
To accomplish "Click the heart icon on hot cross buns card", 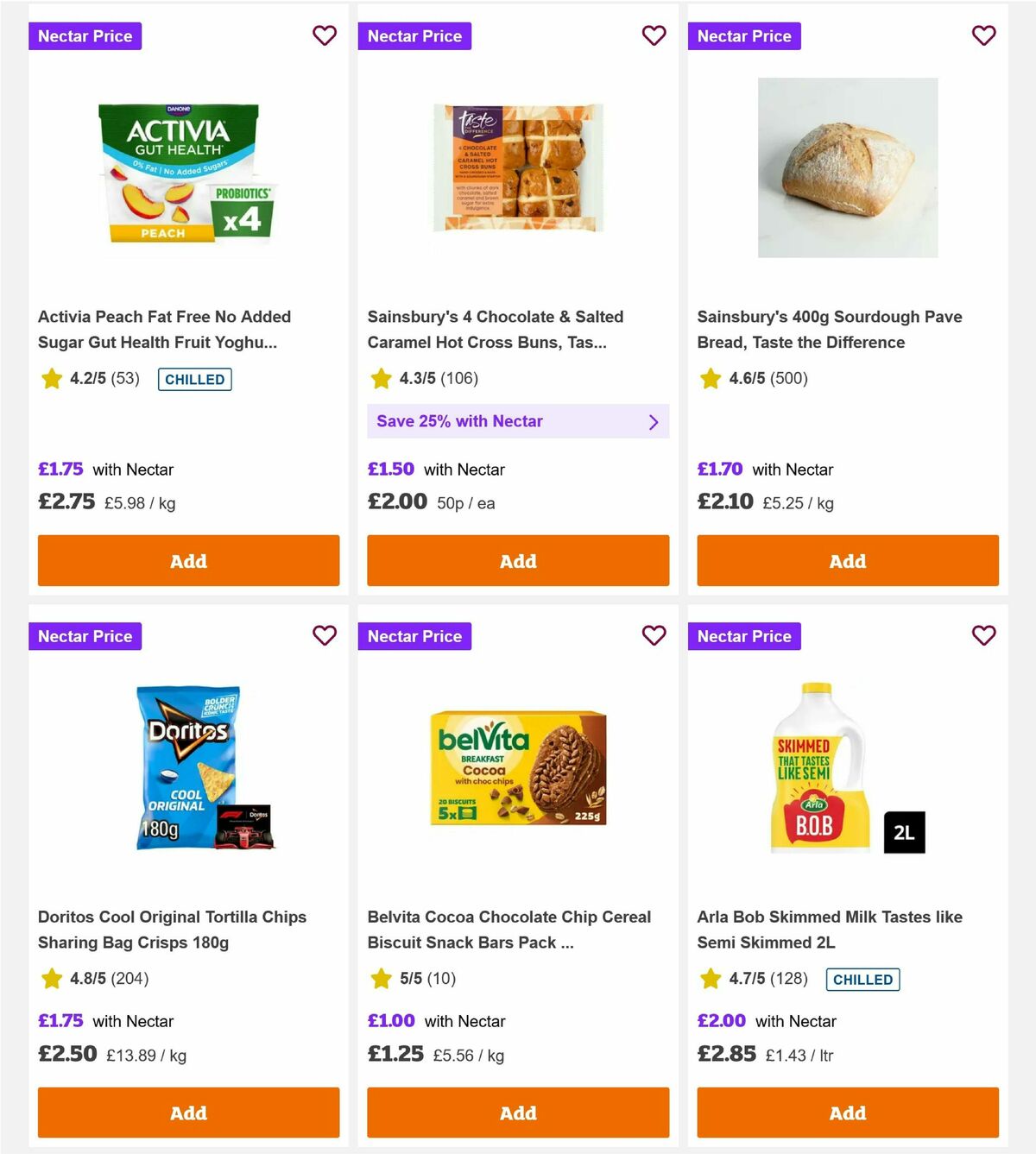I will [x=654, y=36].
